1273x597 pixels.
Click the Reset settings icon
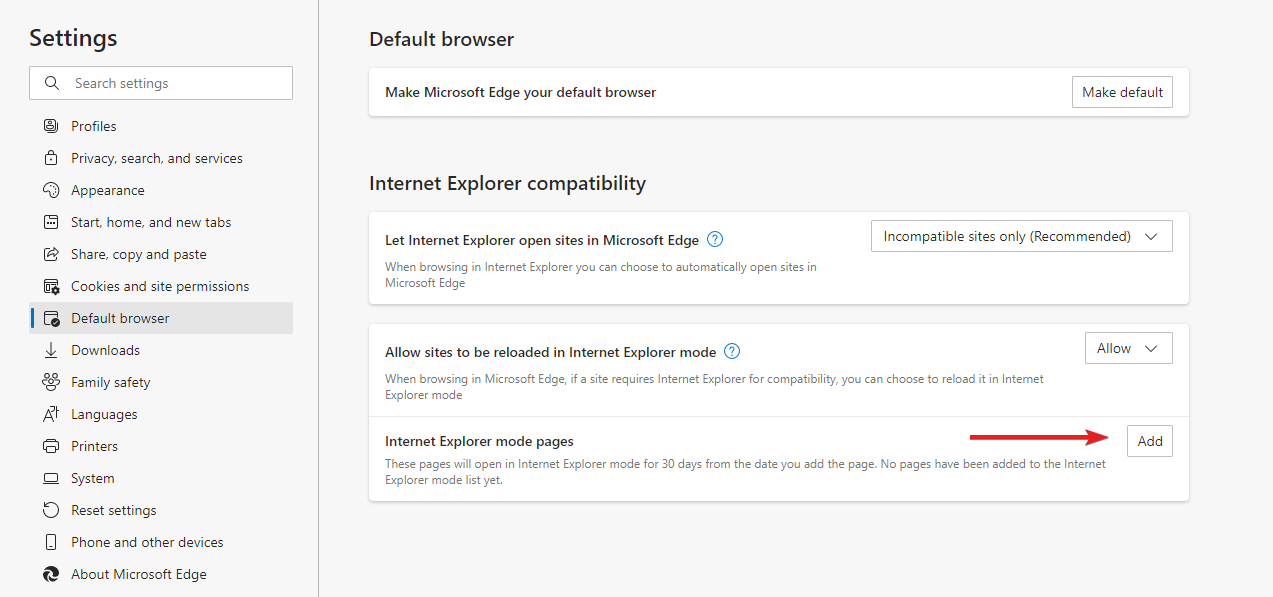click(x=51, y=510)
